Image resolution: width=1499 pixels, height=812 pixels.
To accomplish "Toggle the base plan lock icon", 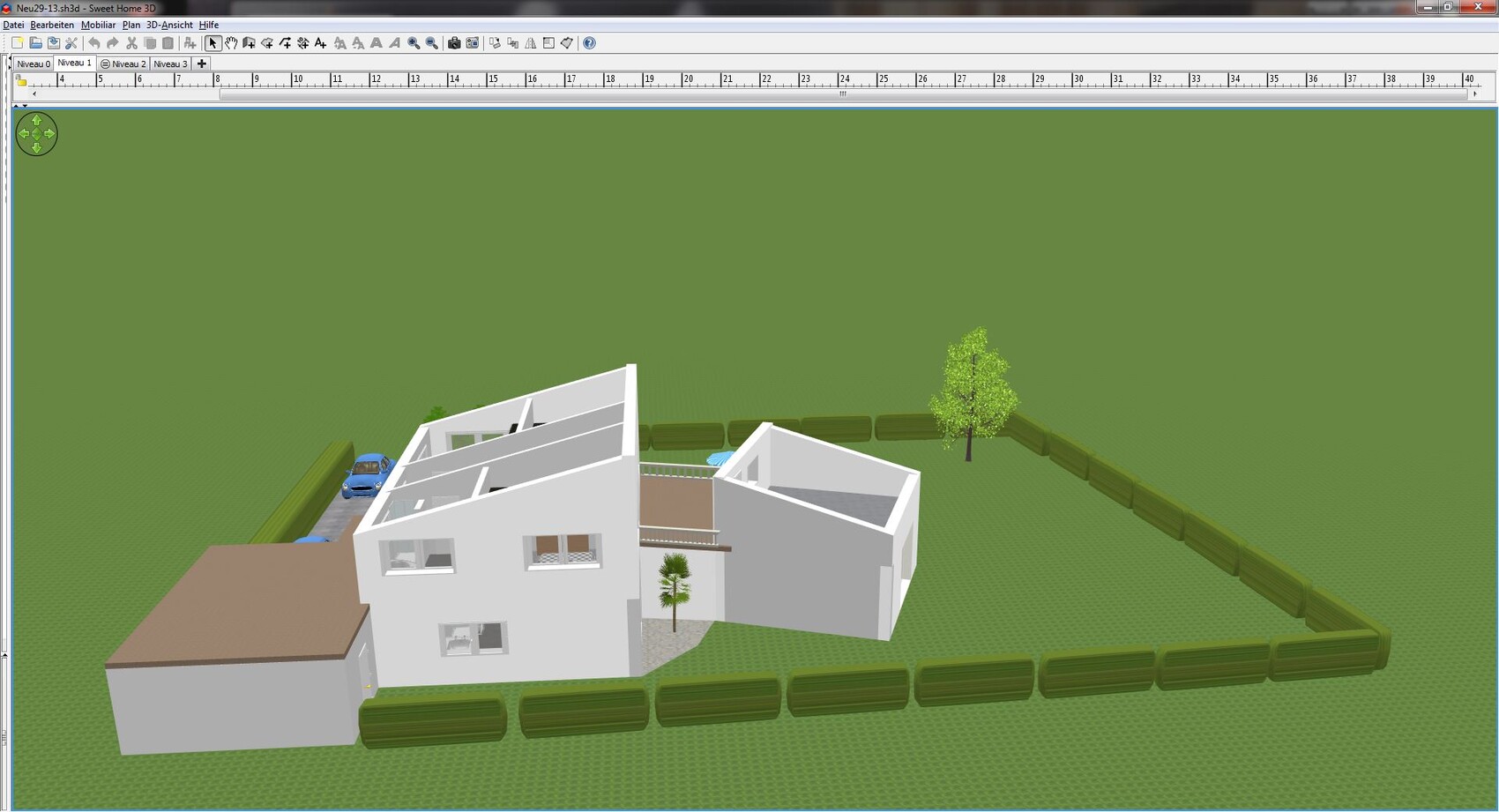I will pos(21,81).
